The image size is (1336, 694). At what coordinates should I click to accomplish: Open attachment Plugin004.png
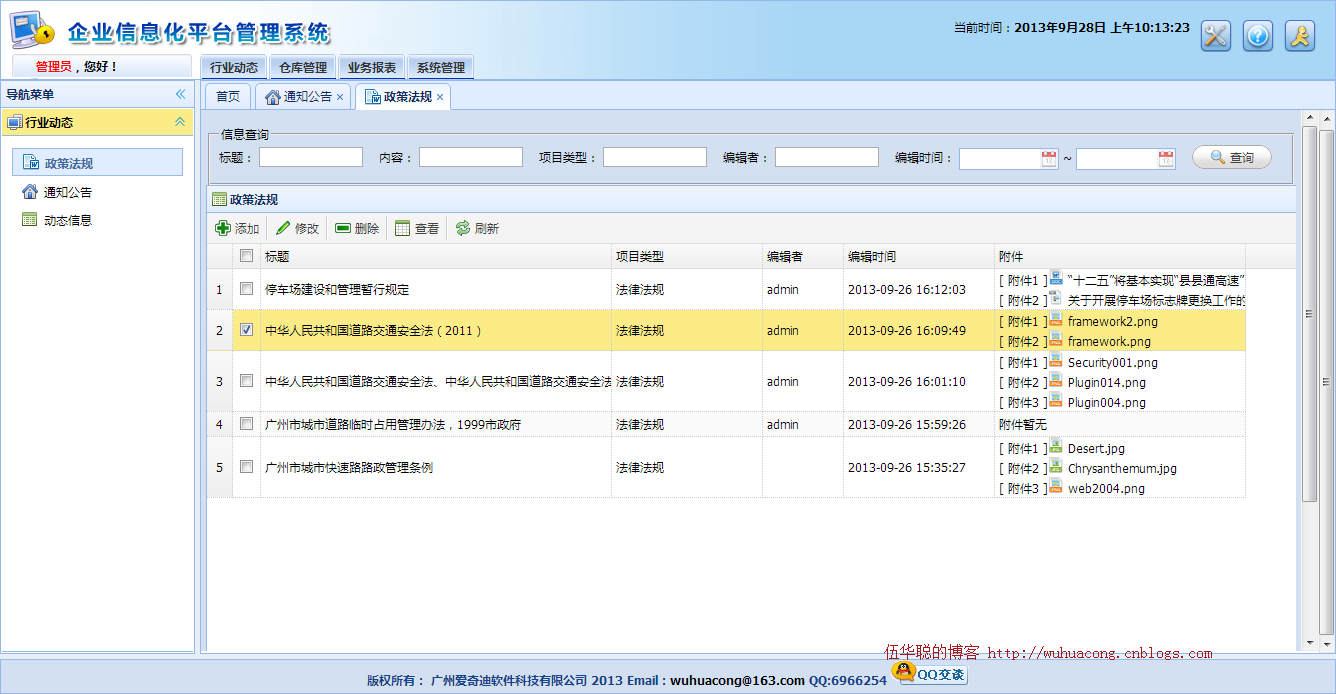coord(1107,402)
